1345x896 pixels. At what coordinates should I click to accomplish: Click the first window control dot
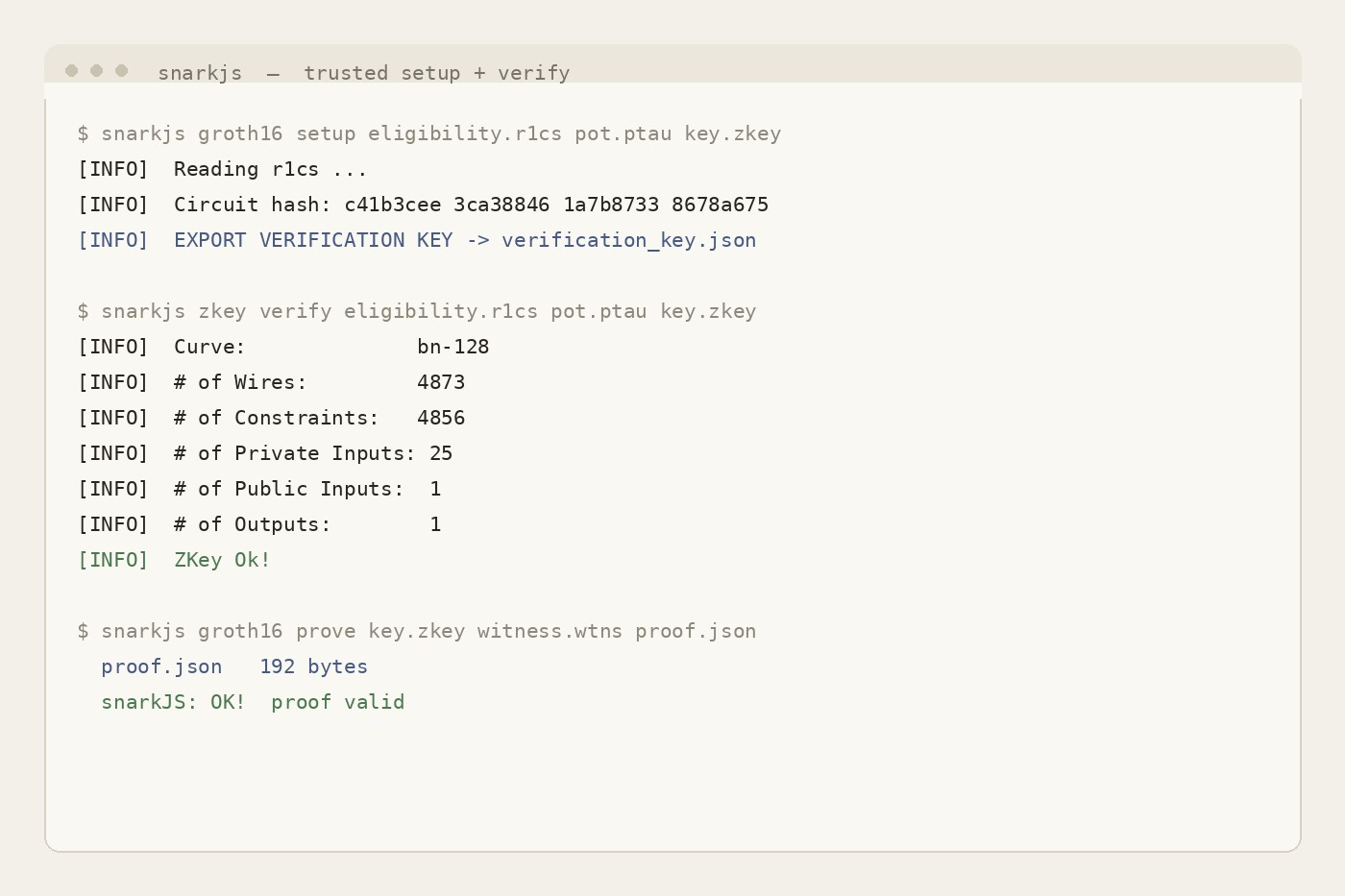(x=71, y=70)
